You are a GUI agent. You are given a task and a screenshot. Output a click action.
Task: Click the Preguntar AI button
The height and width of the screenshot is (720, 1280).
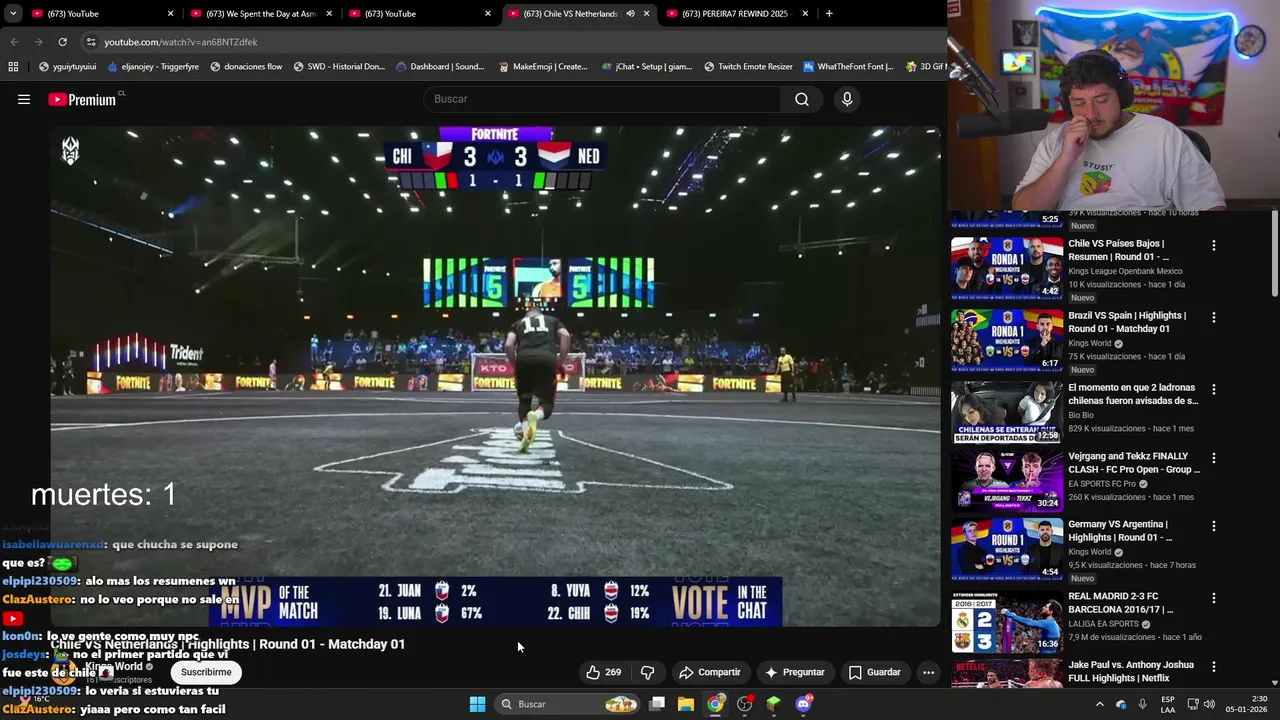coord(794,672)
